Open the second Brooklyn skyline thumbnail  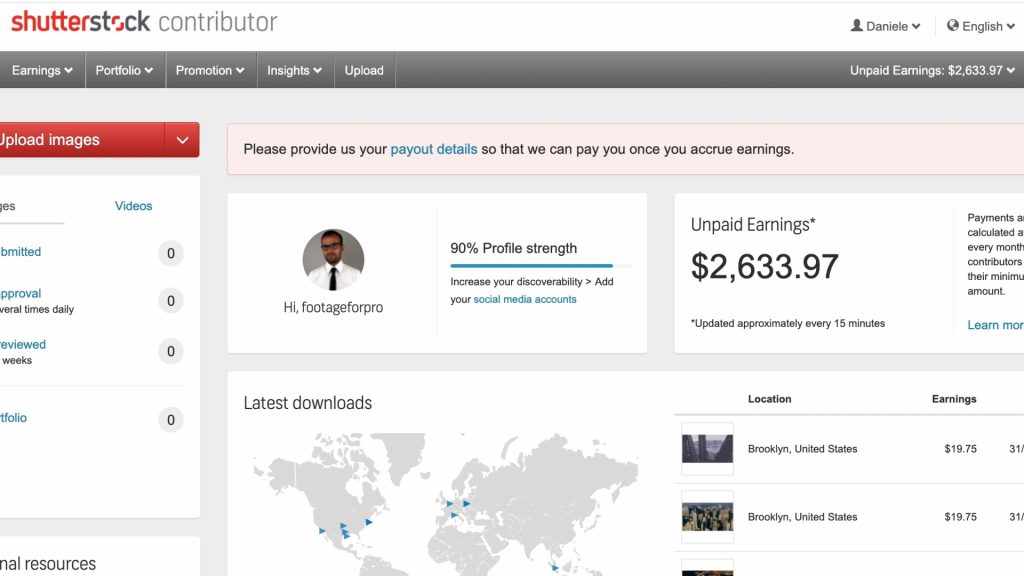[x=707, y=517]
